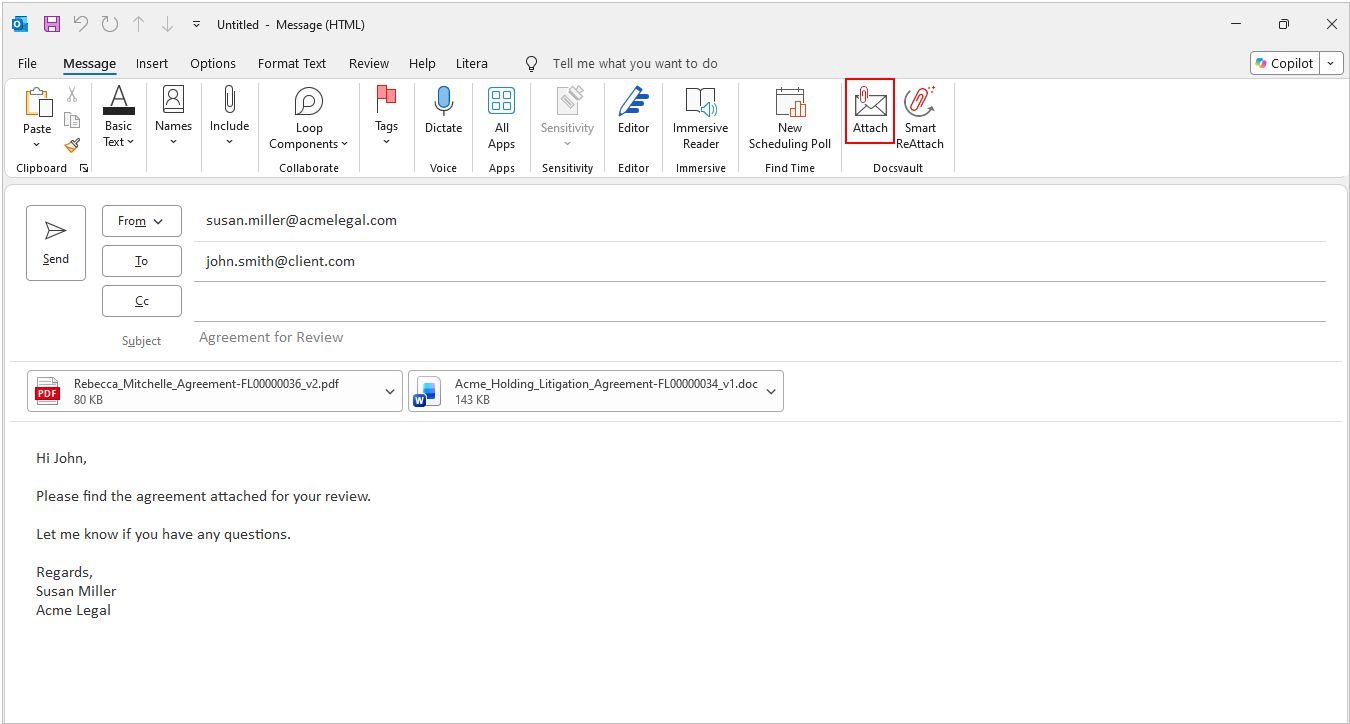
Task: Send the email with the Send button
Action: point(56,243)
